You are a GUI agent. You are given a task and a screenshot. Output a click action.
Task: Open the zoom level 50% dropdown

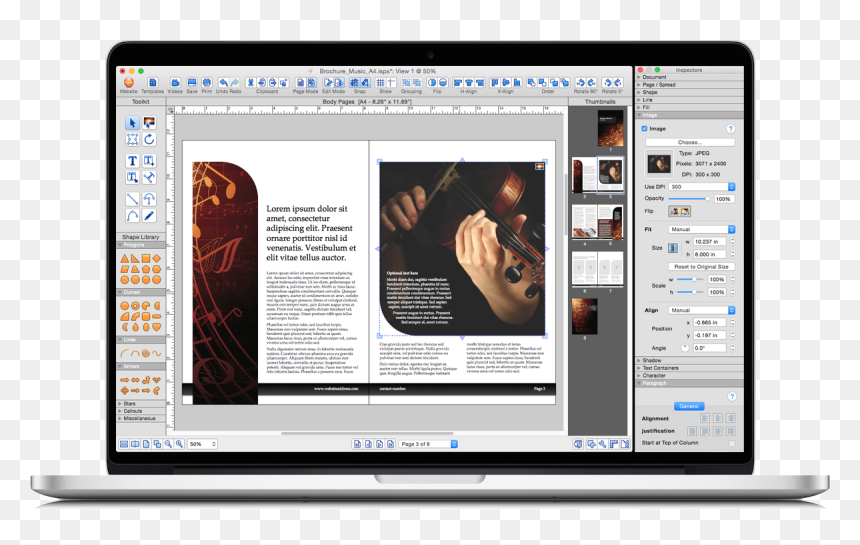pos(202,444)
